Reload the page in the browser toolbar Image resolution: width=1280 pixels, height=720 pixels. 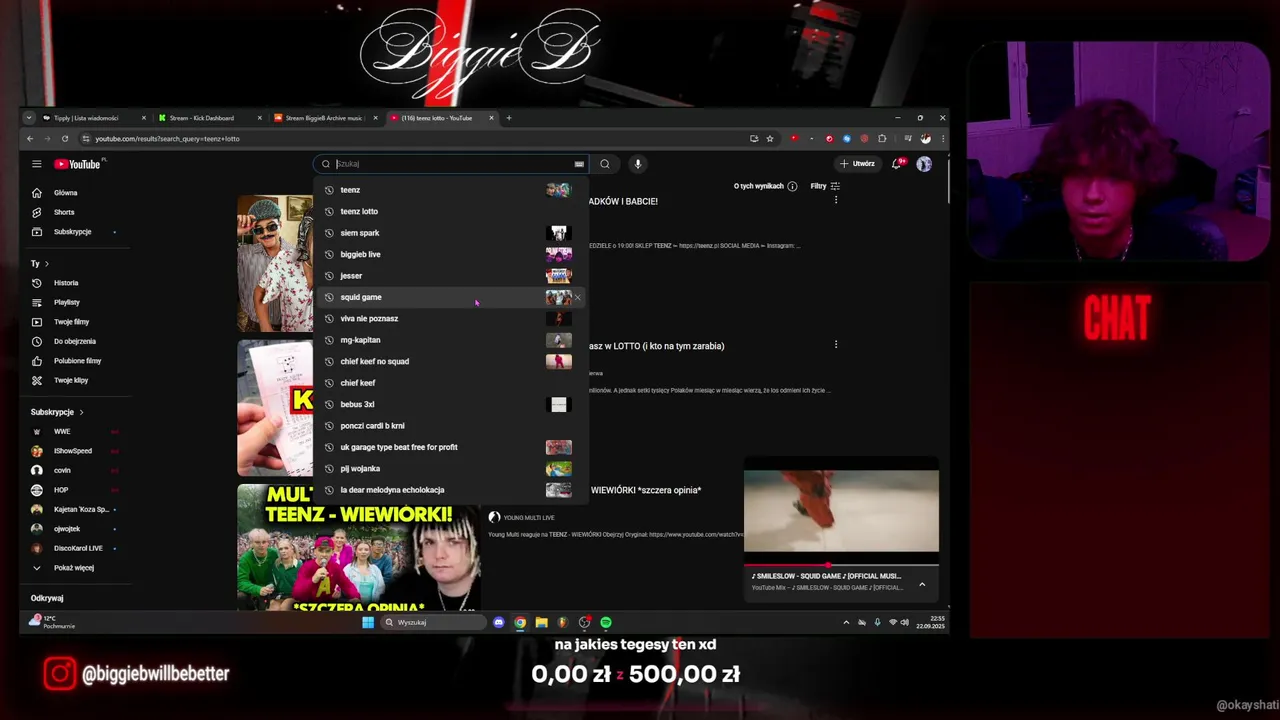coord(65,139)
